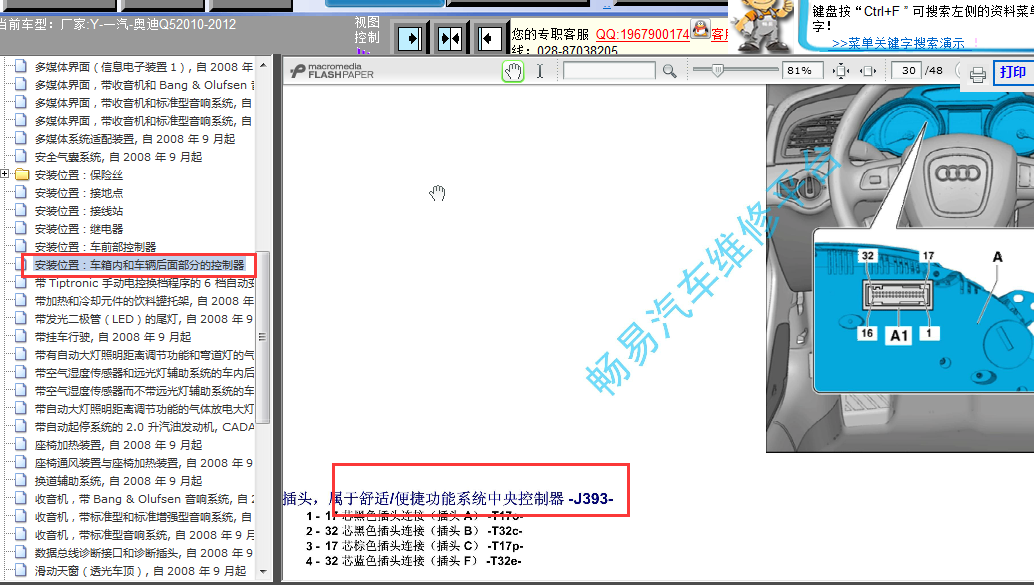This screenshot has width=1034, height=585.
Task: Click the folder icon of 安装位置:保险丝
Action: [x=22, y=175]
